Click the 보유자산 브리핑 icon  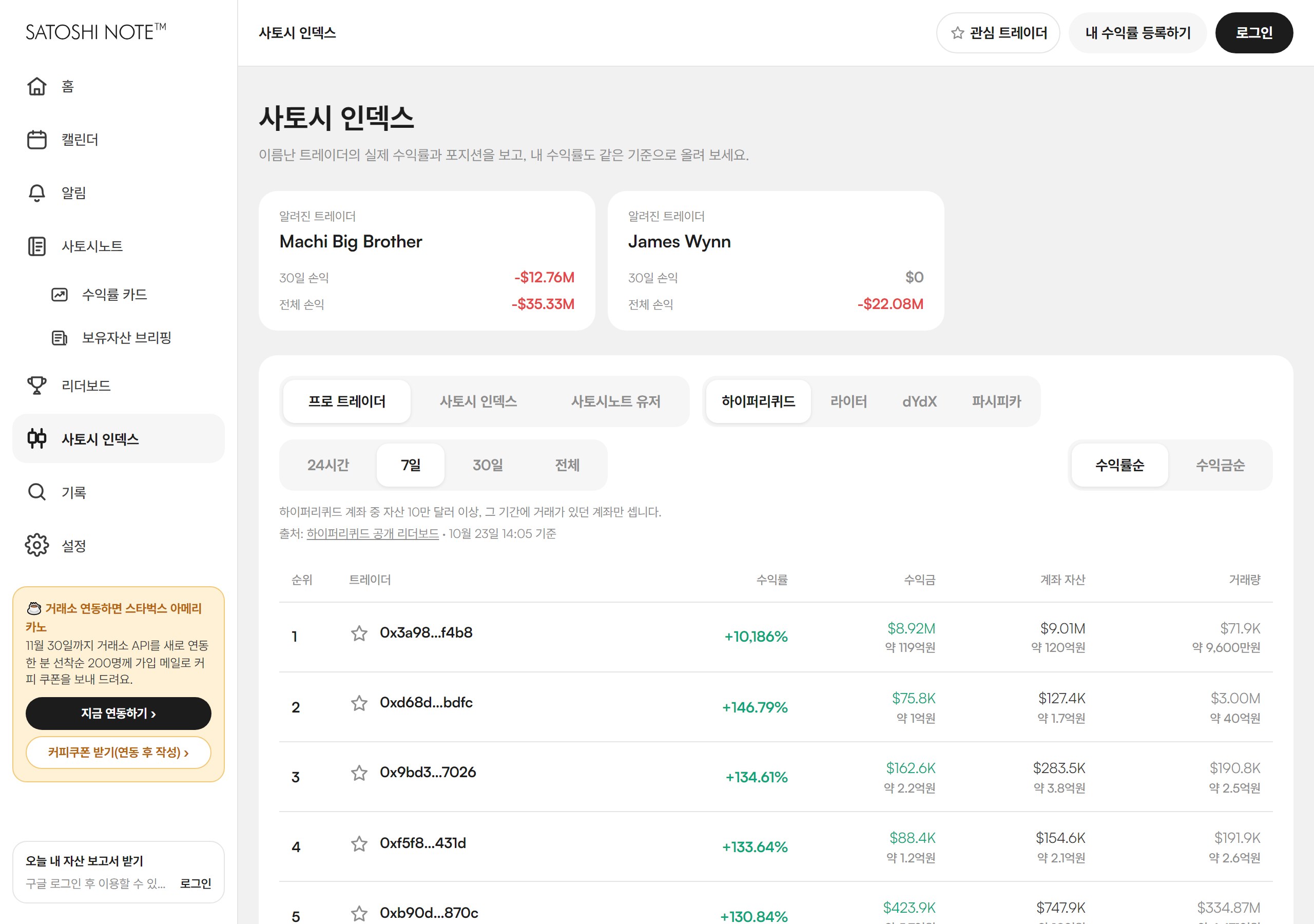60,338
